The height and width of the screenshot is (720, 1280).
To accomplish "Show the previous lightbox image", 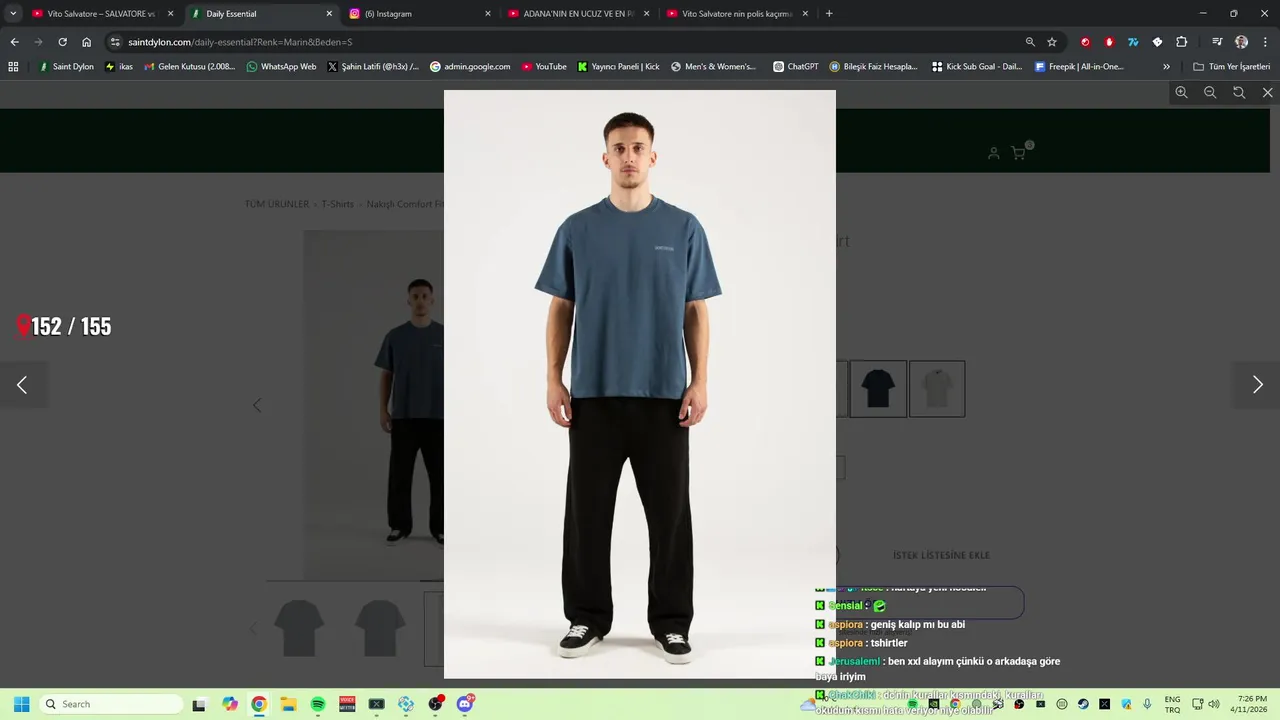I will point(22,385).
